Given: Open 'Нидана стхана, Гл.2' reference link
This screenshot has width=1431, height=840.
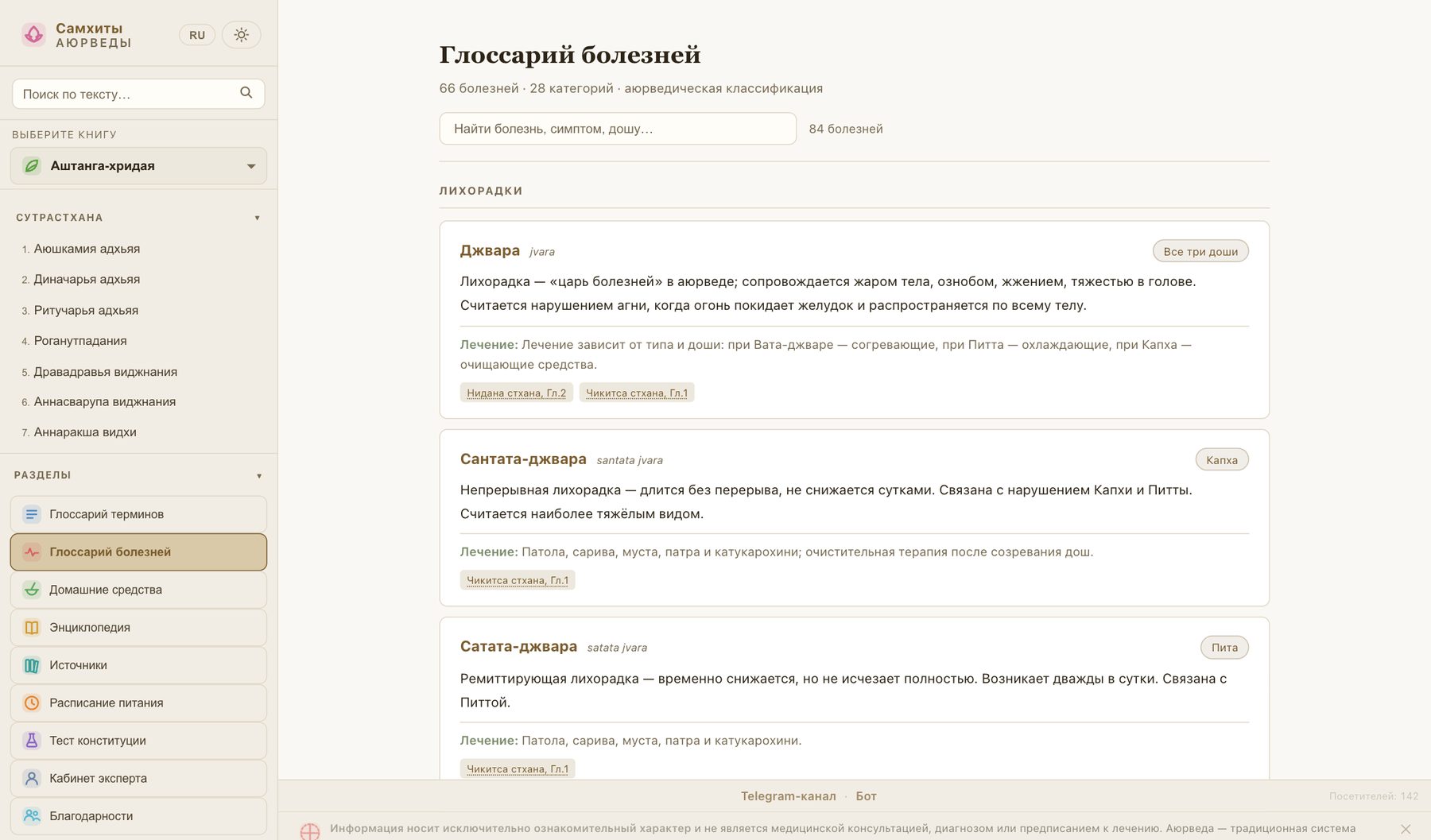Looking at the screenshot, I should pyautogui.click(x=517, y=393).
